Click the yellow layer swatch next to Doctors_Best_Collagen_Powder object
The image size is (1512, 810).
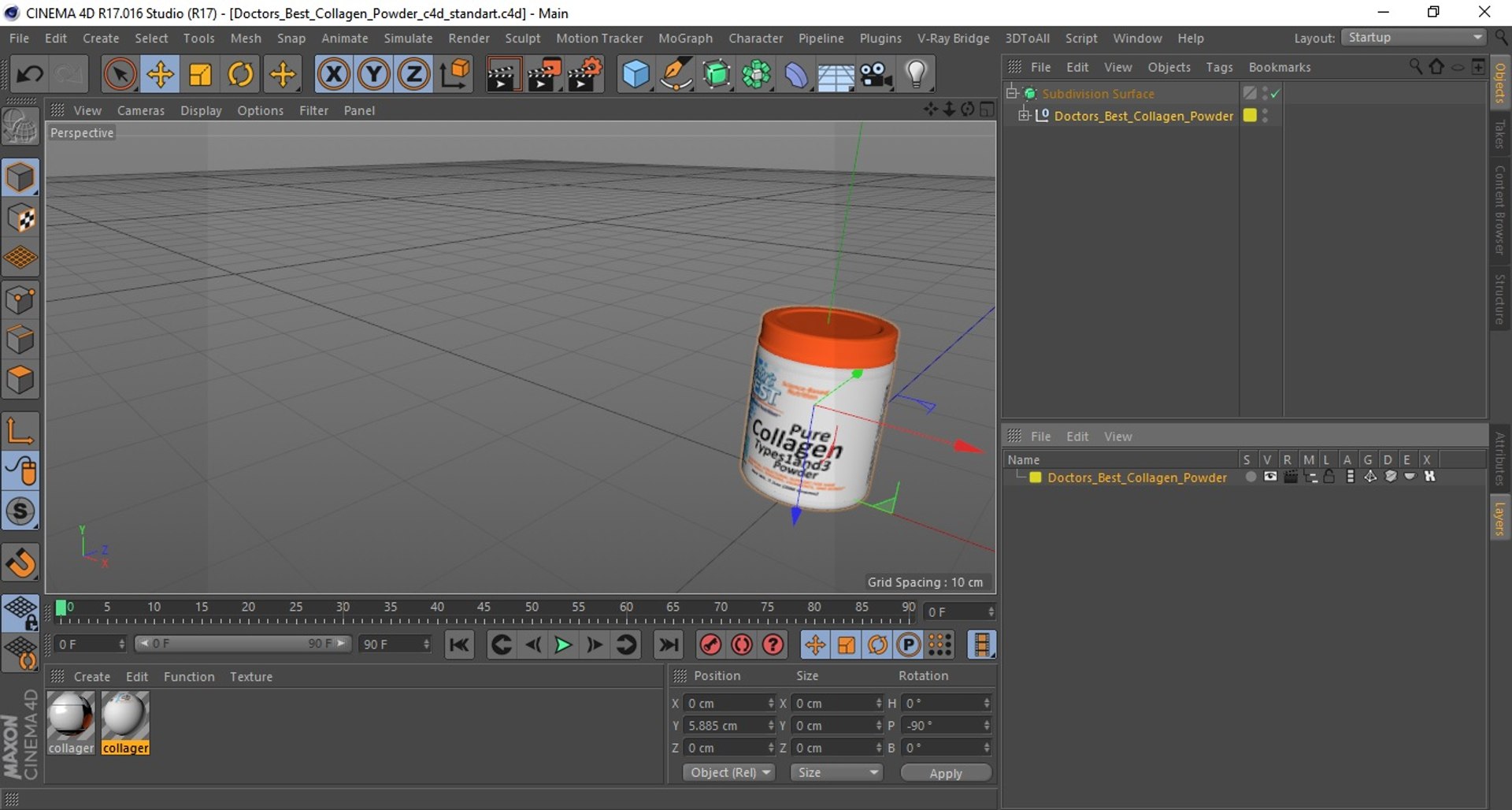[1250, 116]
